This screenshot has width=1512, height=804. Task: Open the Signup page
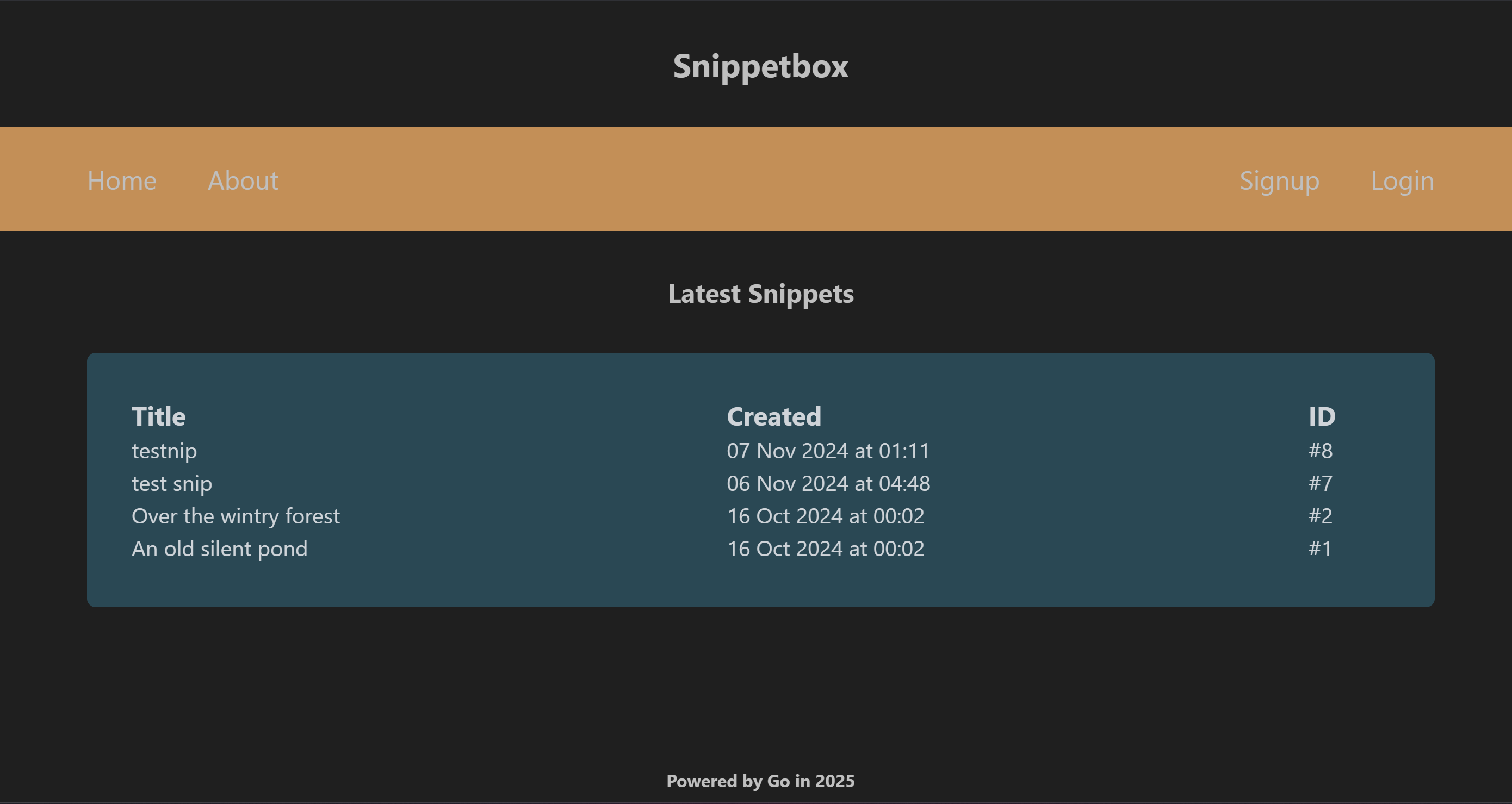pyautogui.click(x=1279, y=180)
